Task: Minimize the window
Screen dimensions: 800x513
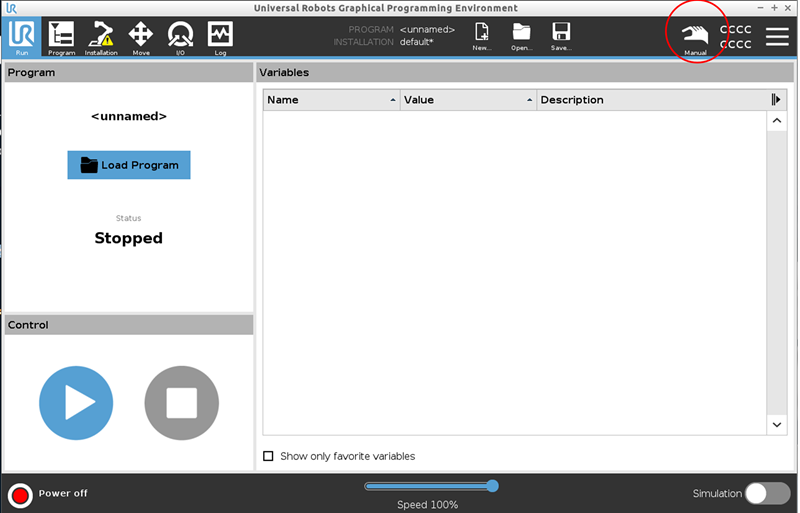Action: coord(760,8)
